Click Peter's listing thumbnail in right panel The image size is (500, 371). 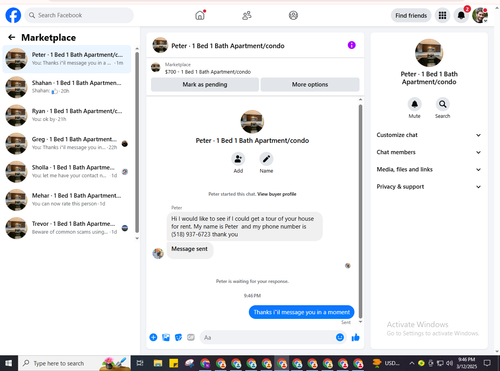pos(429,53)
